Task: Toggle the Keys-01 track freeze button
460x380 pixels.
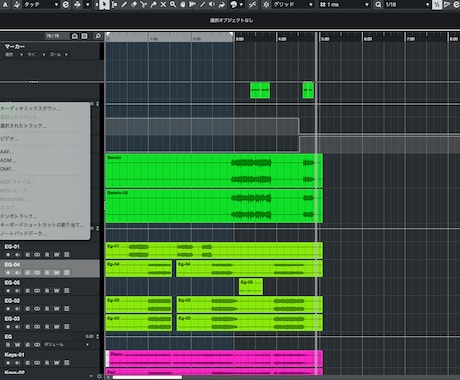Action: point(67,363)
